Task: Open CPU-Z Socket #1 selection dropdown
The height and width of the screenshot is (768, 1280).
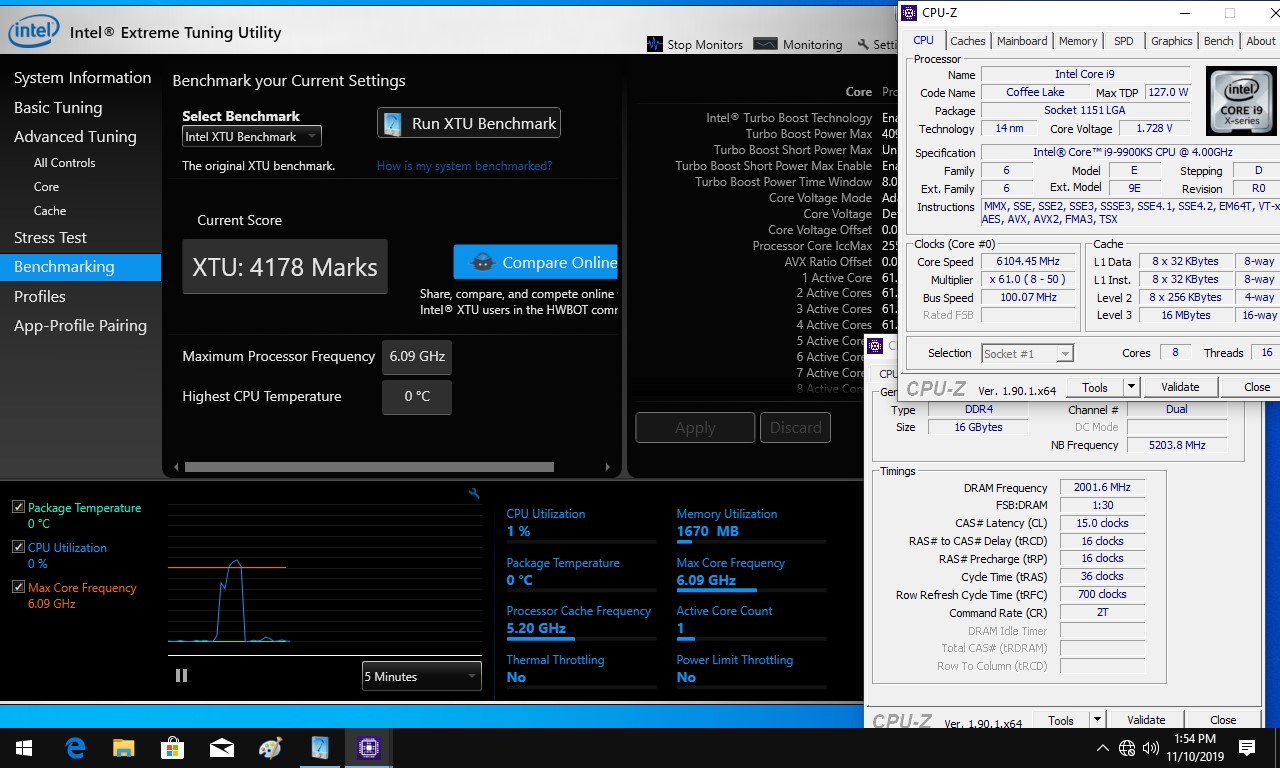Action: point(1027,354)
